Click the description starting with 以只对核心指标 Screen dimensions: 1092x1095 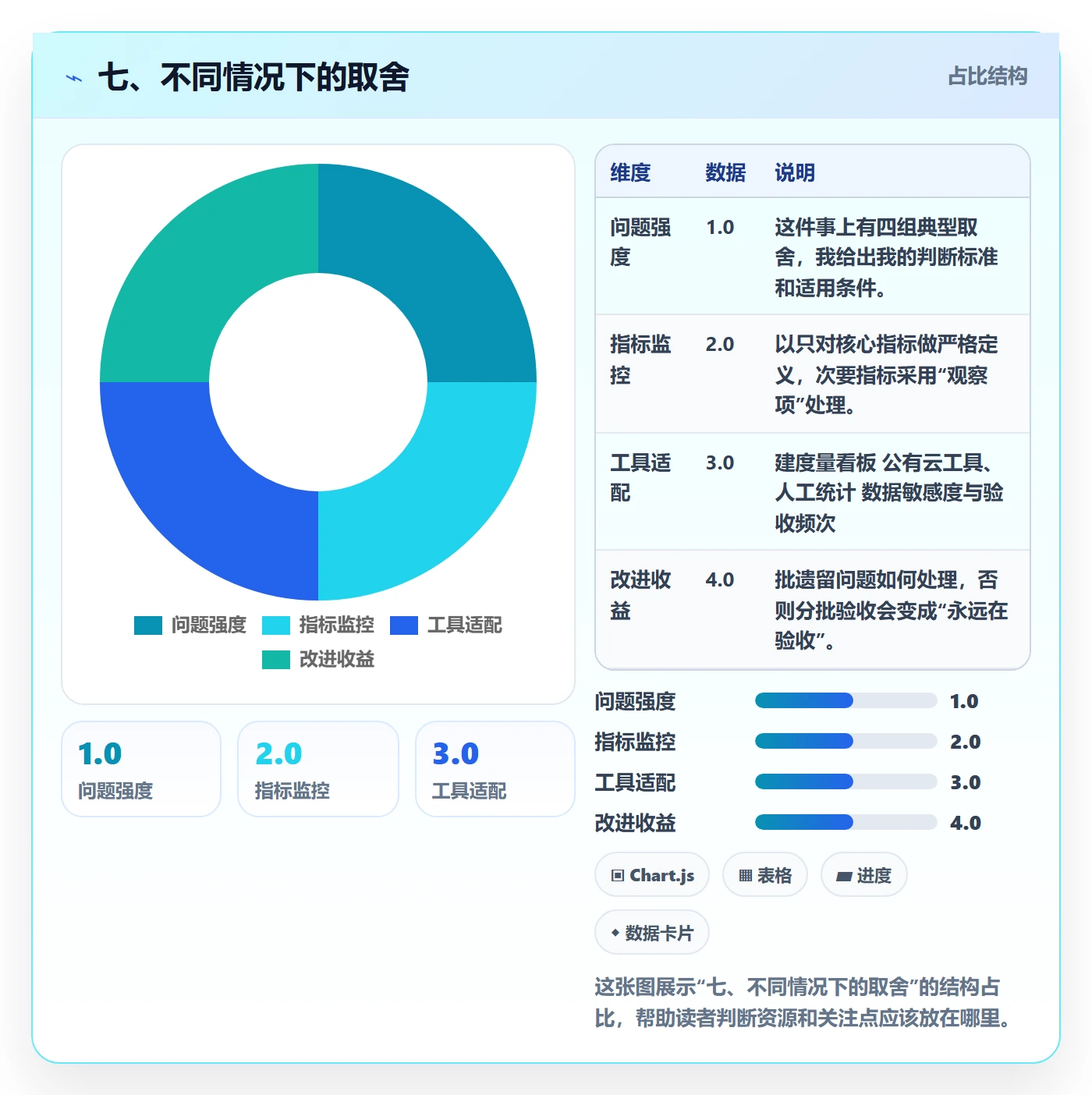(886, 374)
